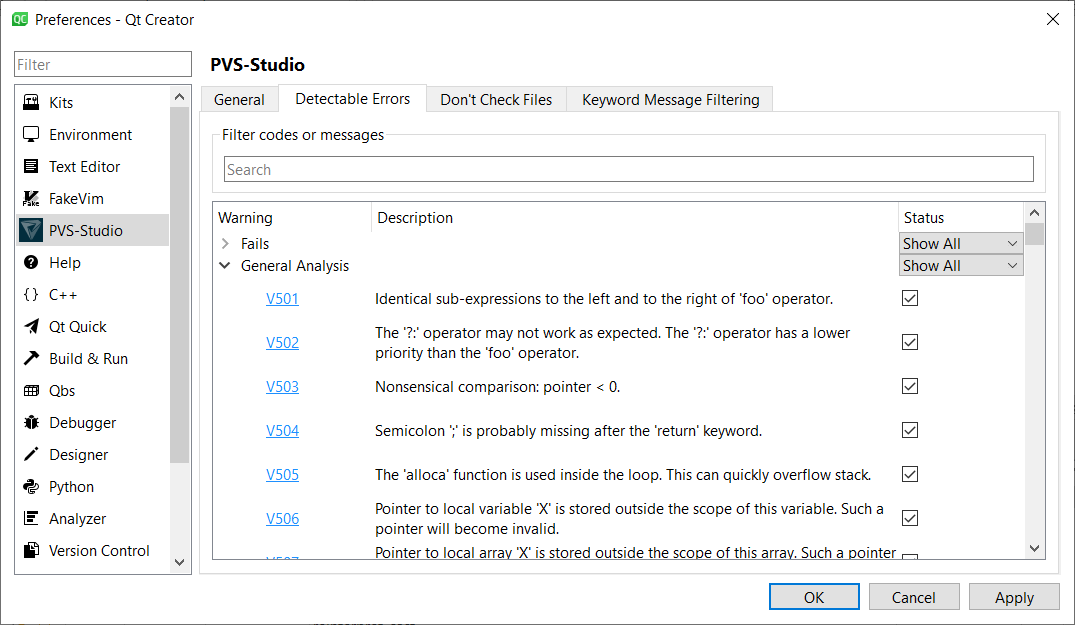The image size is (1075, 625).
Task: Open General Analysis Show All dropdown
Action: click(x=960, y=266)
